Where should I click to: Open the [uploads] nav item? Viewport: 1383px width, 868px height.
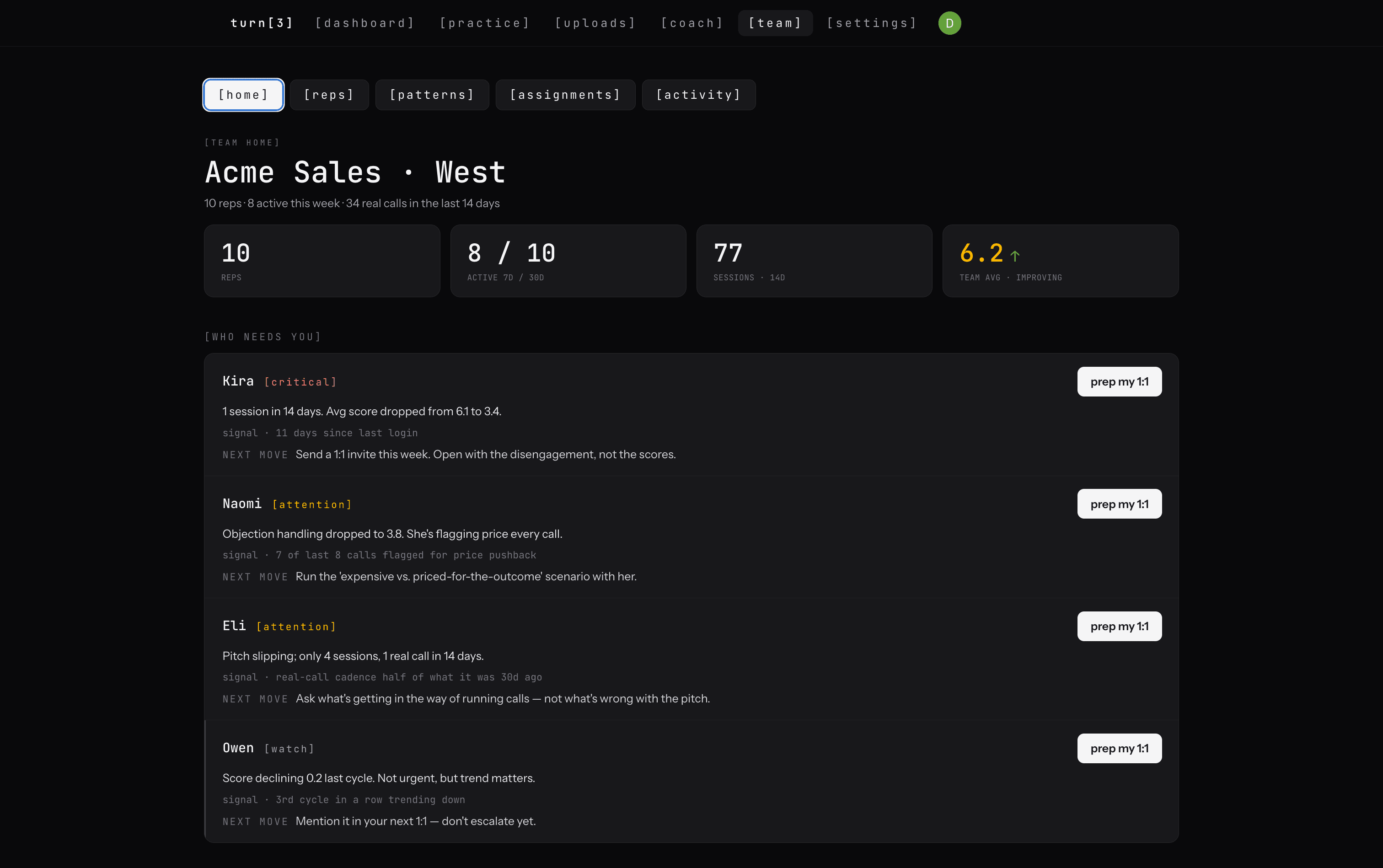click(595, 23)
